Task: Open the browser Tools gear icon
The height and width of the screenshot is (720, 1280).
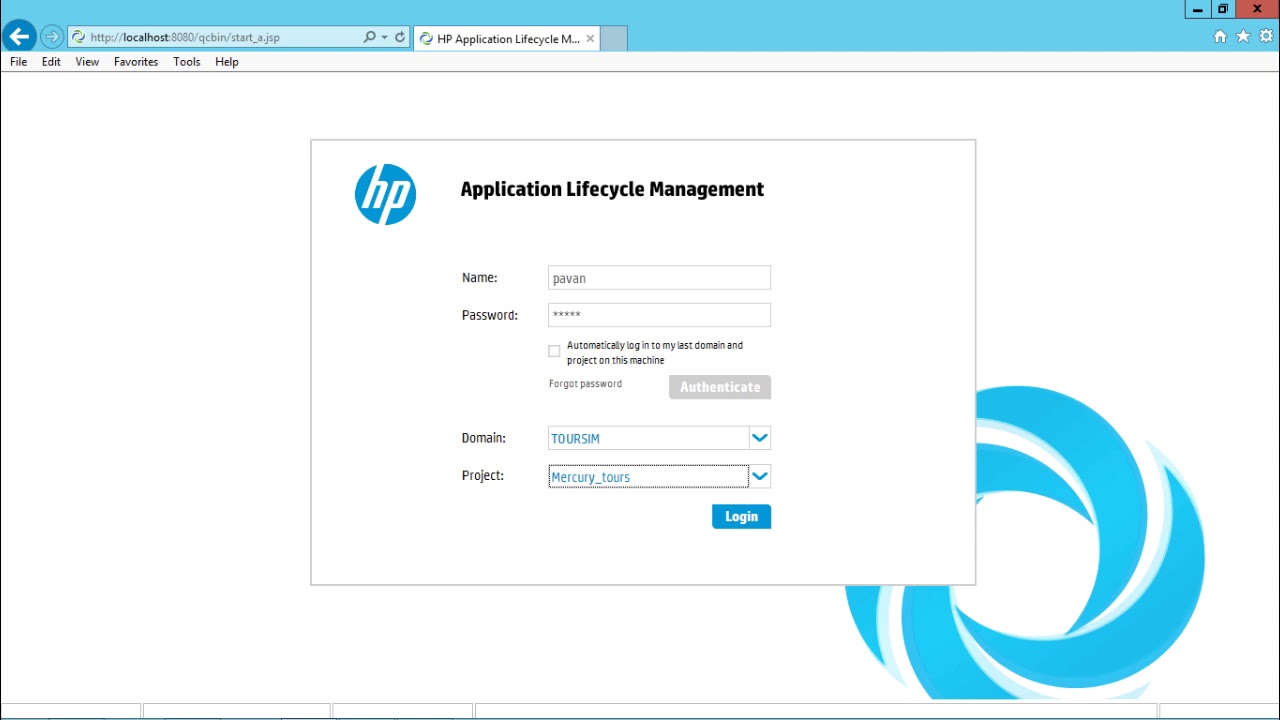Action: click(x=1266, y=36)
